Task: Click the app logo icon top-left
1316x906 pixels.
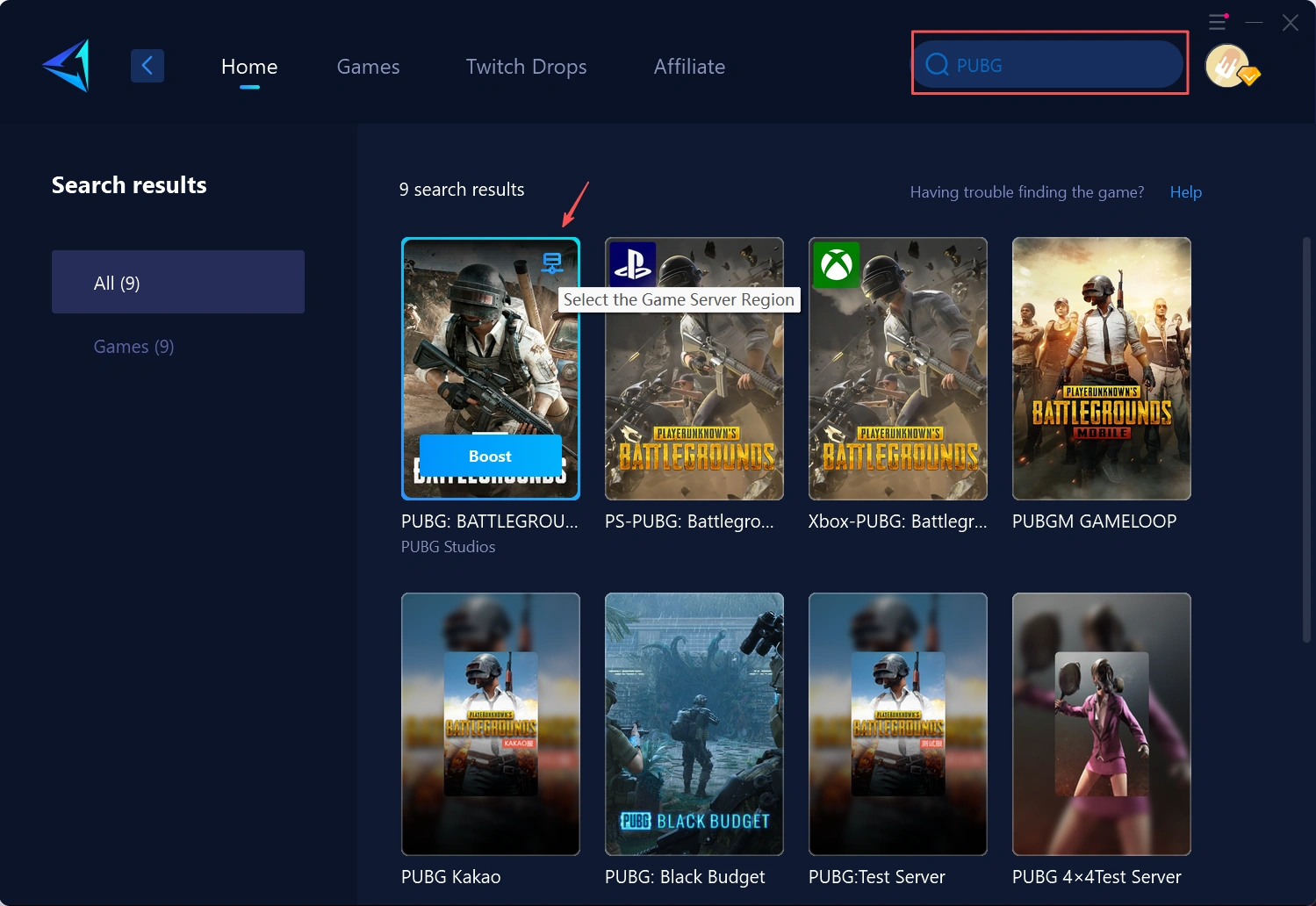Action: 65,65
